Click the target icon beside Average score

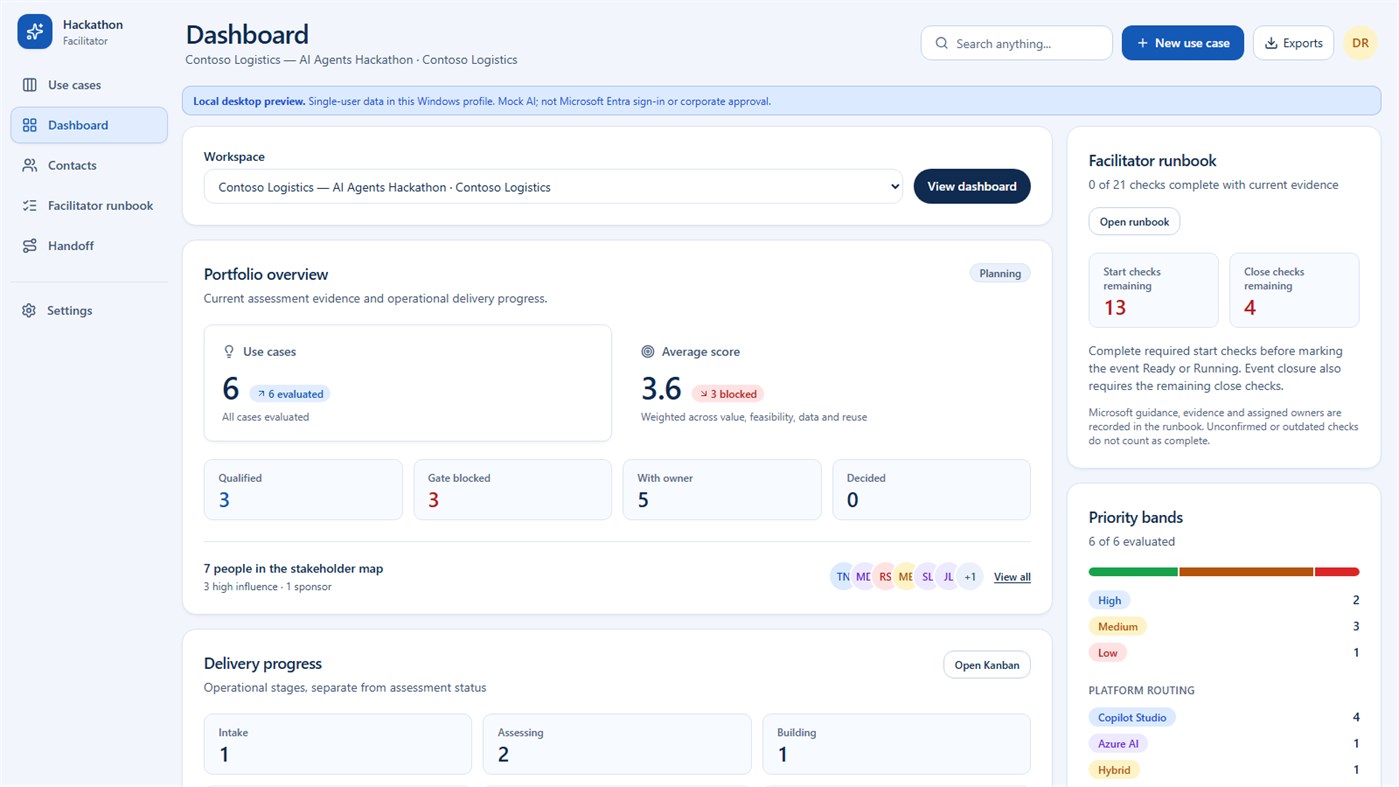coord(648,351)
